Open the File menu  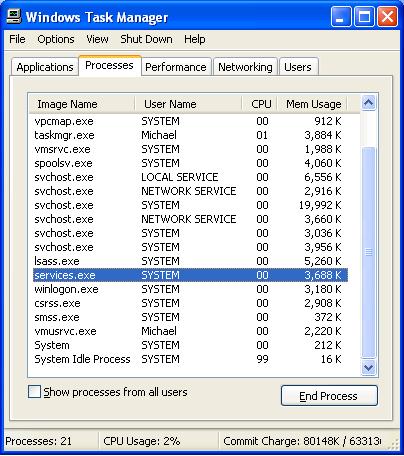tap(17, 39)
